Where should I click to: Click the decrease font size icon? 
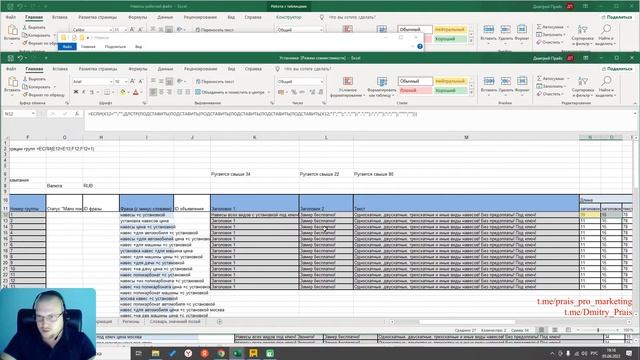(x=141, y=82)
